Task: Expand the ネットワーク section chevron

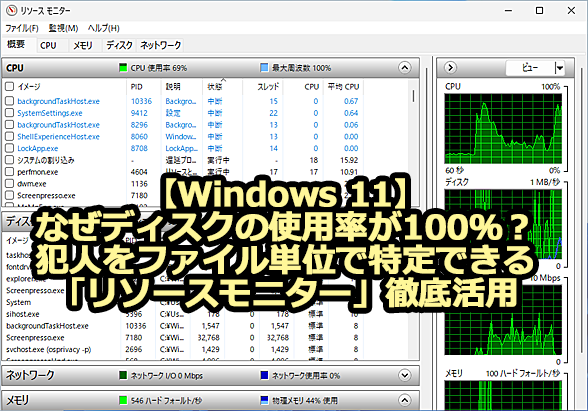Action: coord(404,375)
